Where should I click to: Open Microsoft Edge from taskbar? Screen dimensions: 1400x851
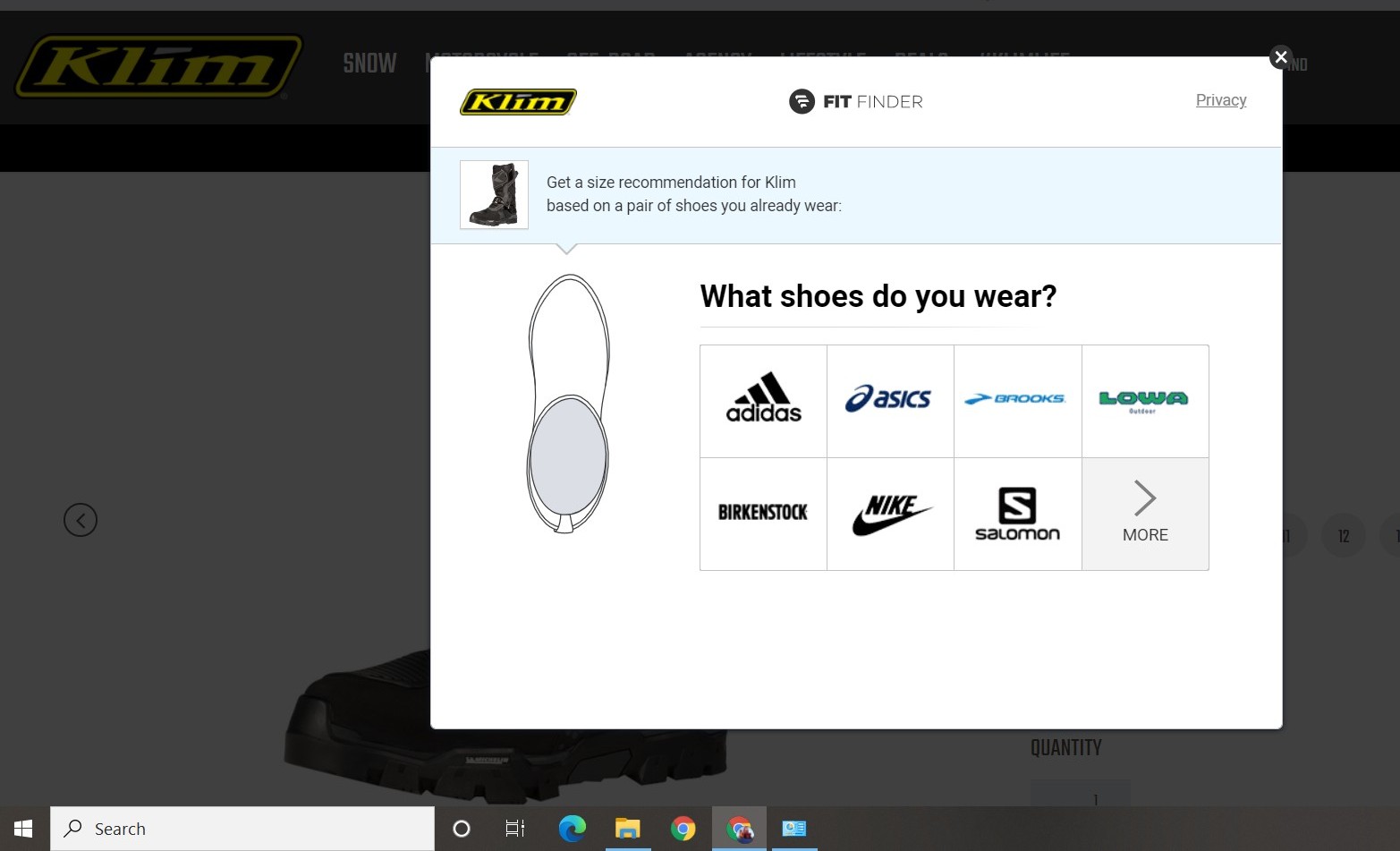[572, 829]
